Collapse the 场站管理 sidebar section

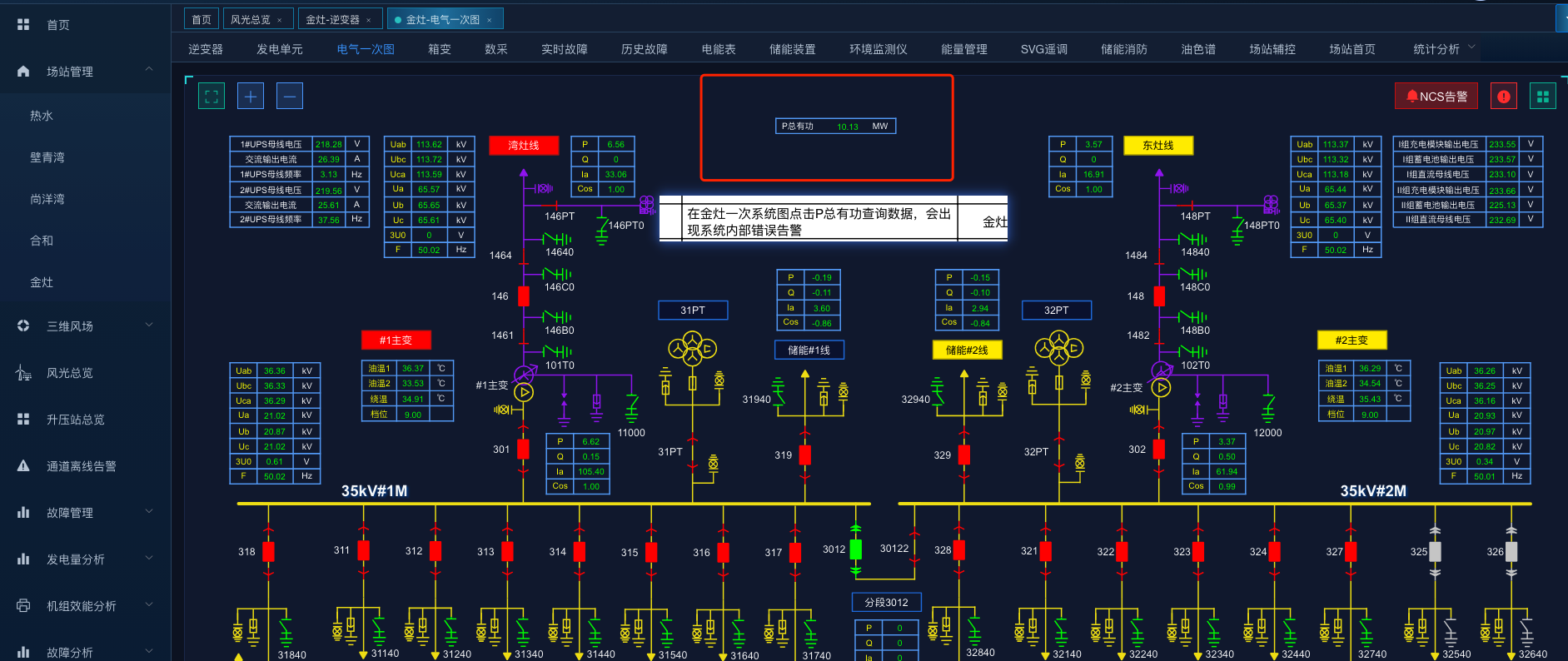[x=149, y=70]
